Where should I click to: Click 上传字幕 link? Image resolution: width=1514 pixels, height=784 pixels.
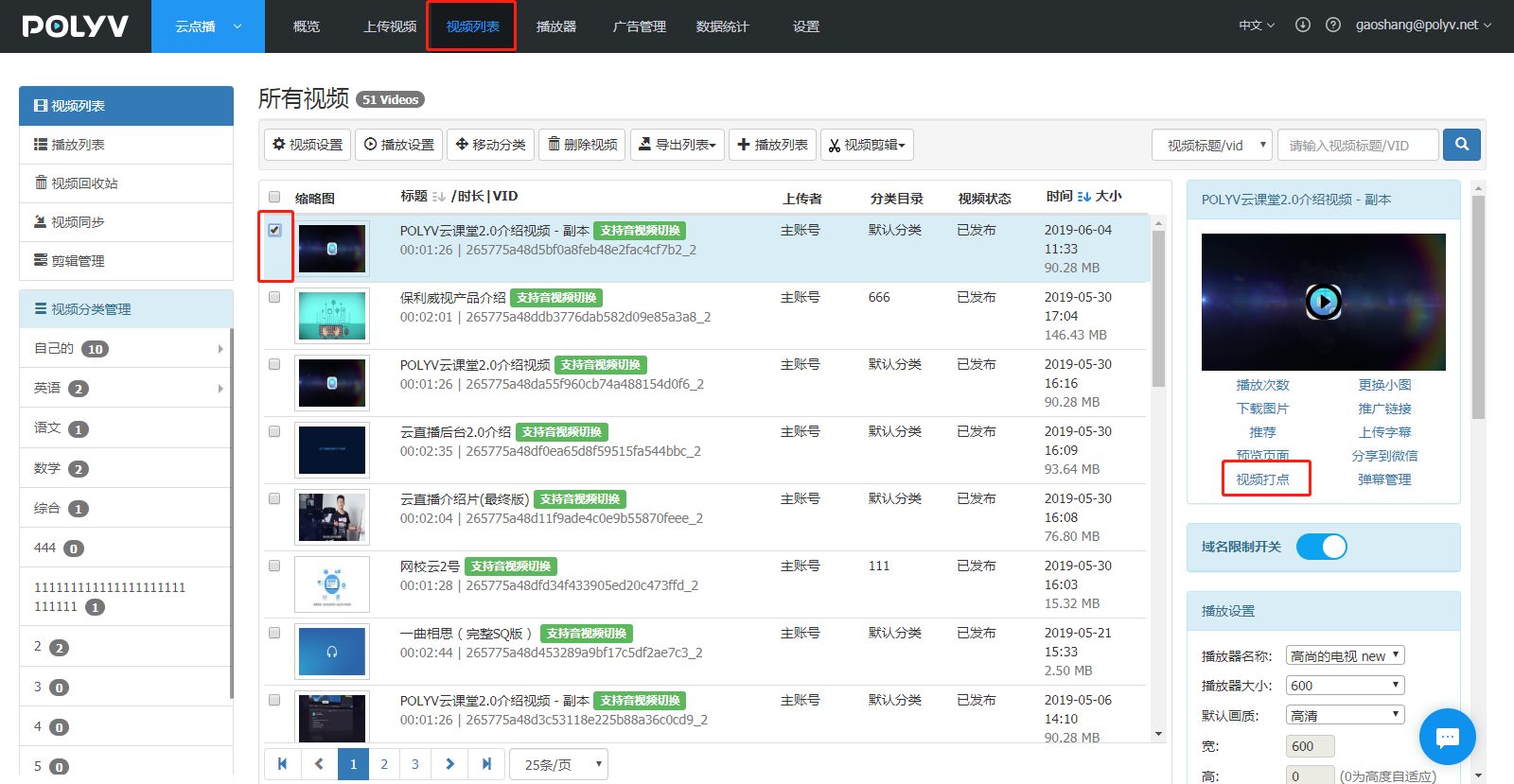tap(1384, 432)
